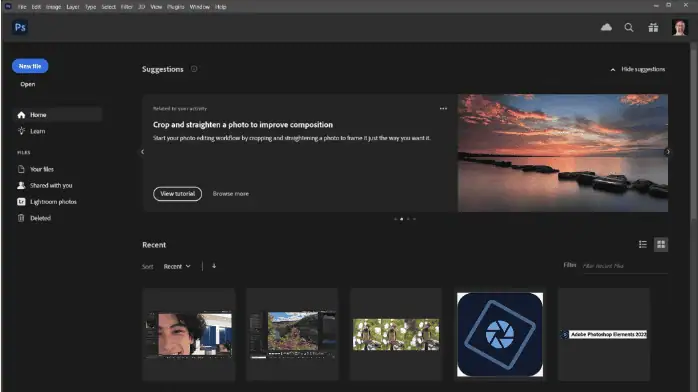Open the Filter menu
698x392 pixels.
[126, 7]
